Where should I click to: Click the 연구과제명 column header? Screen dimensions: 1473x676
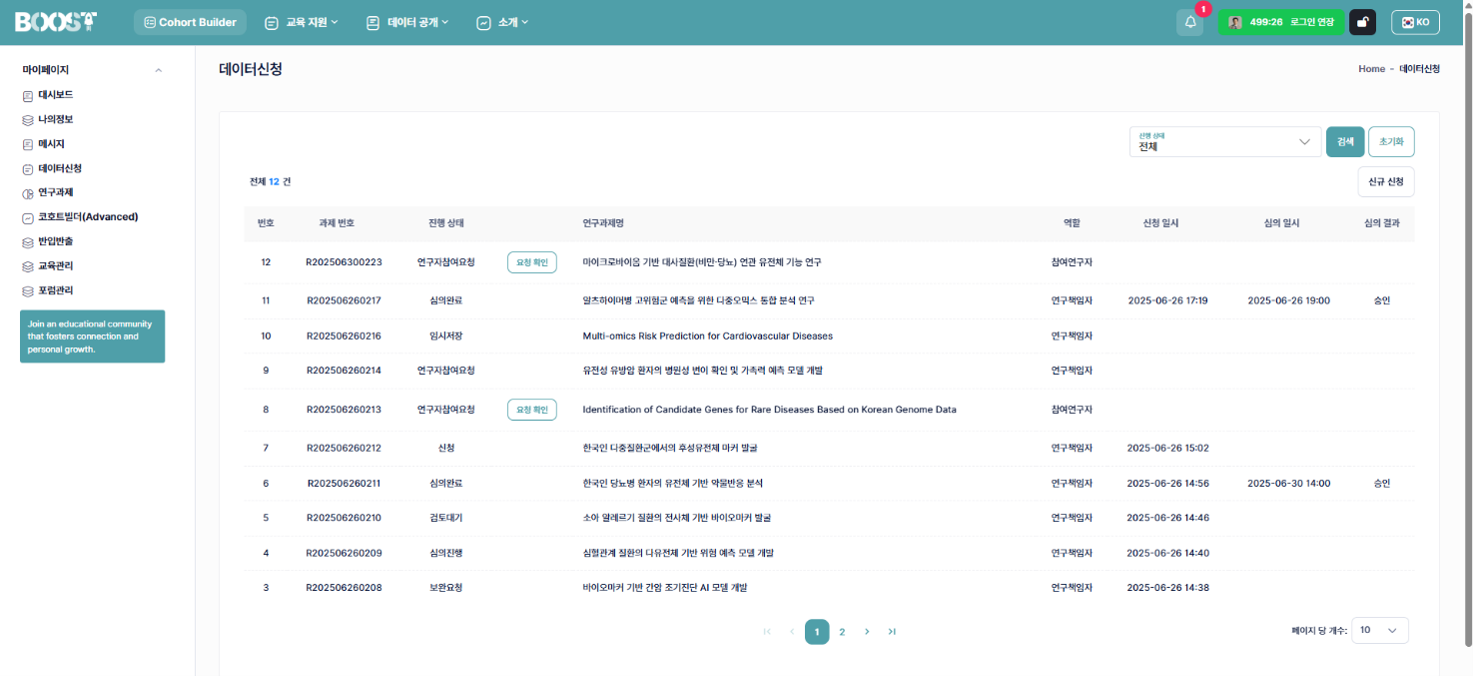click(603, 223)
